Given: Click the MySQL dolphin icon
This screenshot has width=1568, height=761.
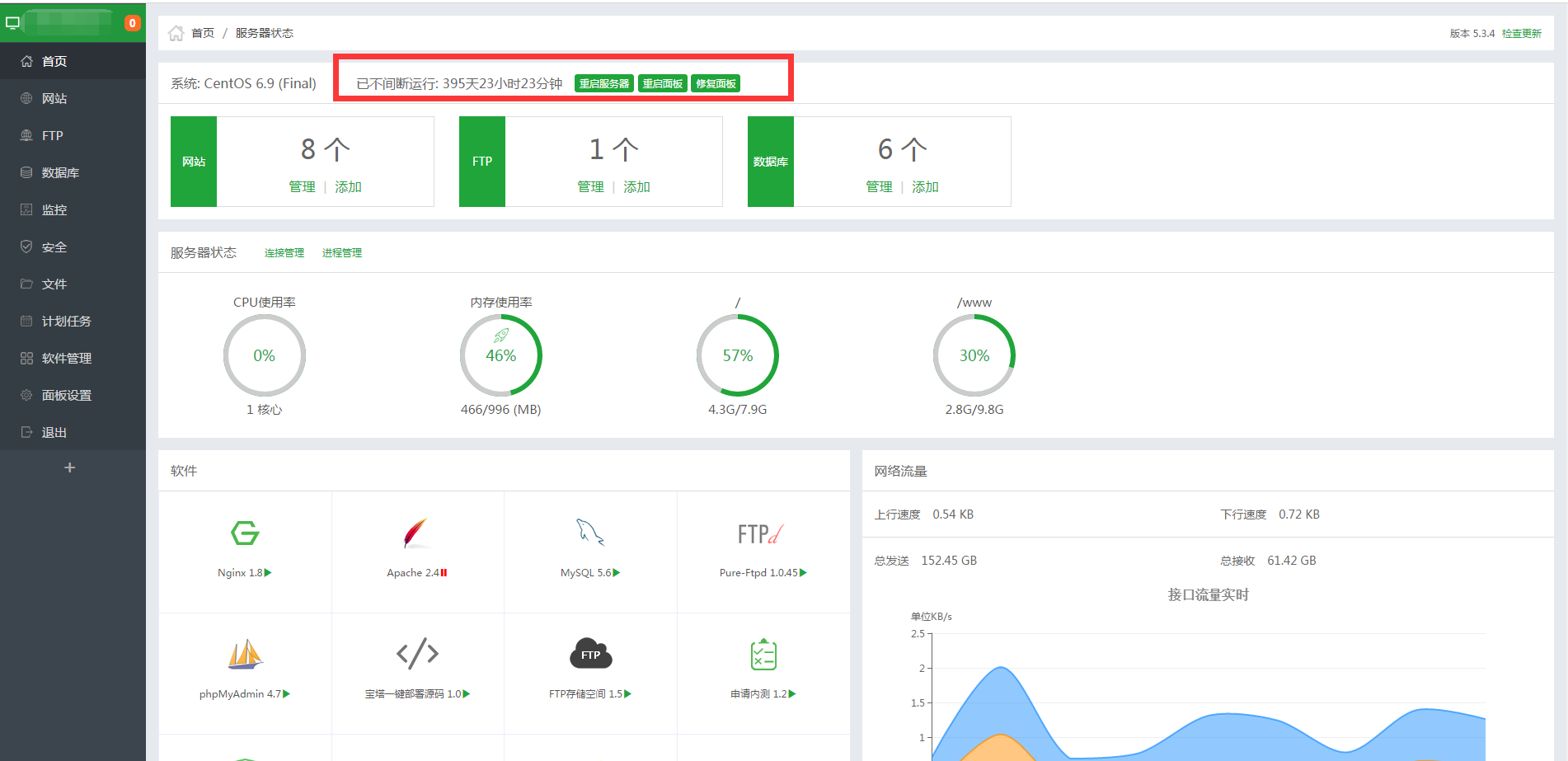Looking at the screenshot, I should click(590, 533).
